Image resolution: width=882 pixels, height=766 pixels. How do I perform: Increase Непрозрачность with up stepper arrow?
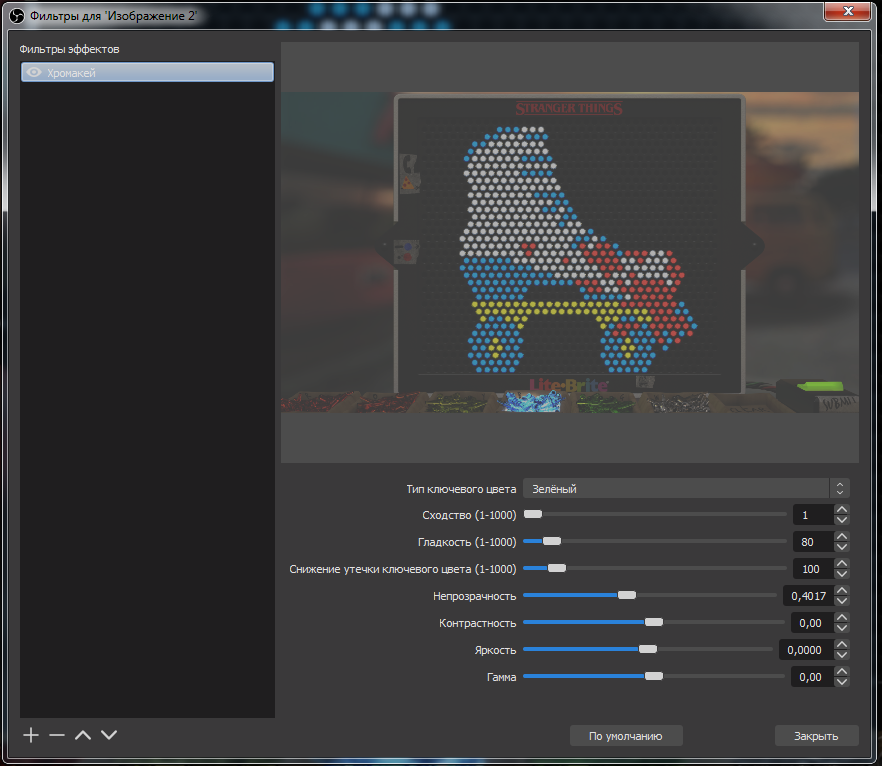[842, 591]
